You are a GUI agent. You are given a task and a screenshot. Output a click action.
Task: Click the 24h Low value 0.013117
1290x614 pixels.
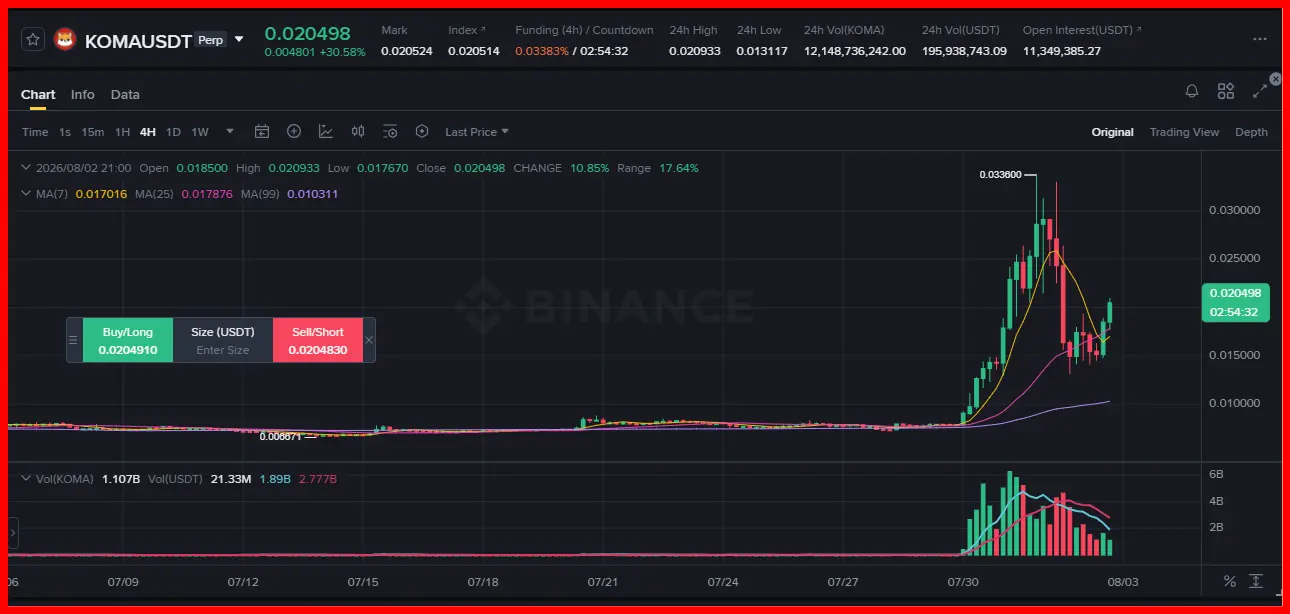(x=762, y=50)
